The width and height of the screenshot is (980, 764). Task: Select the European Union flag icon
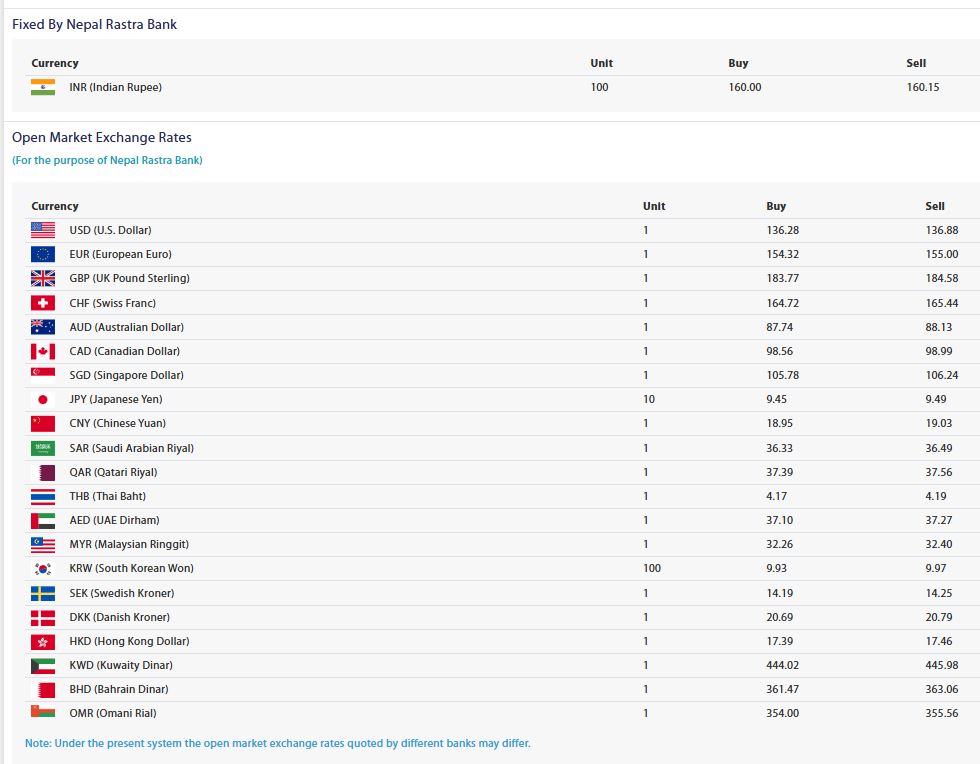[42, 254]
